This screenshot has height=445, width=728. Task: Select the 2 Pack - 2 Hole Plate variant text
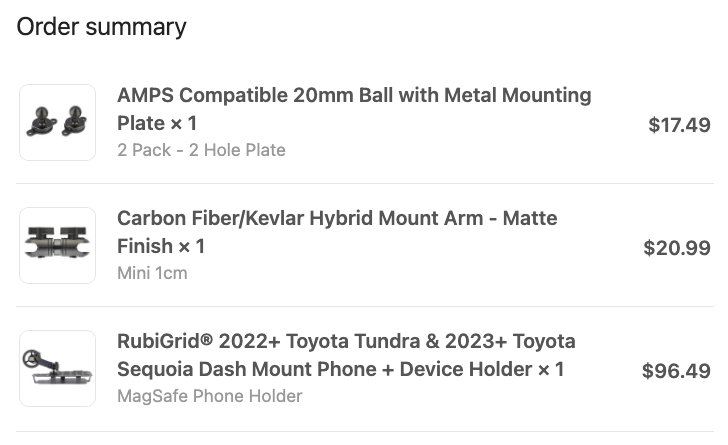click(x=202, y=150)
